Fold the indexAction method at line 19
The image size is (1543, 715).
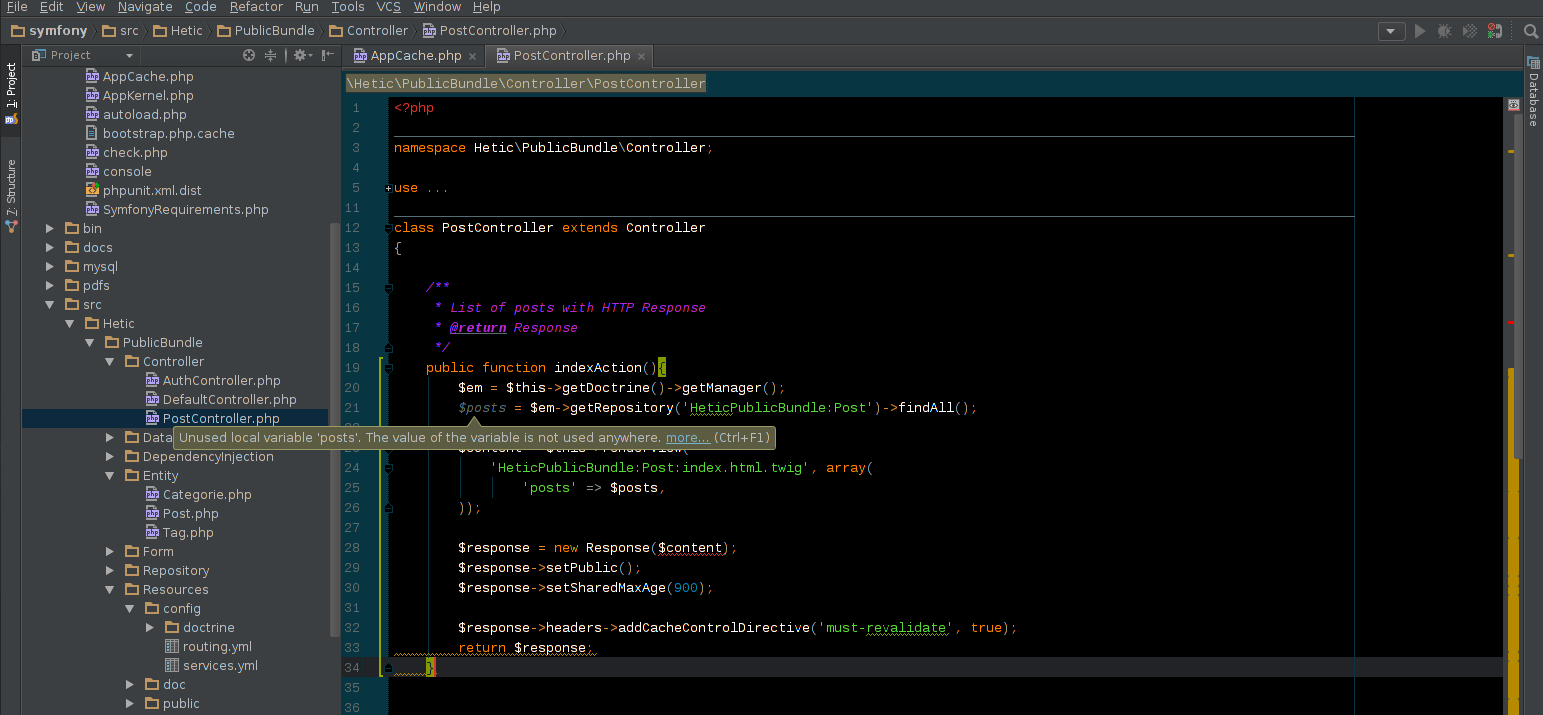388,368
